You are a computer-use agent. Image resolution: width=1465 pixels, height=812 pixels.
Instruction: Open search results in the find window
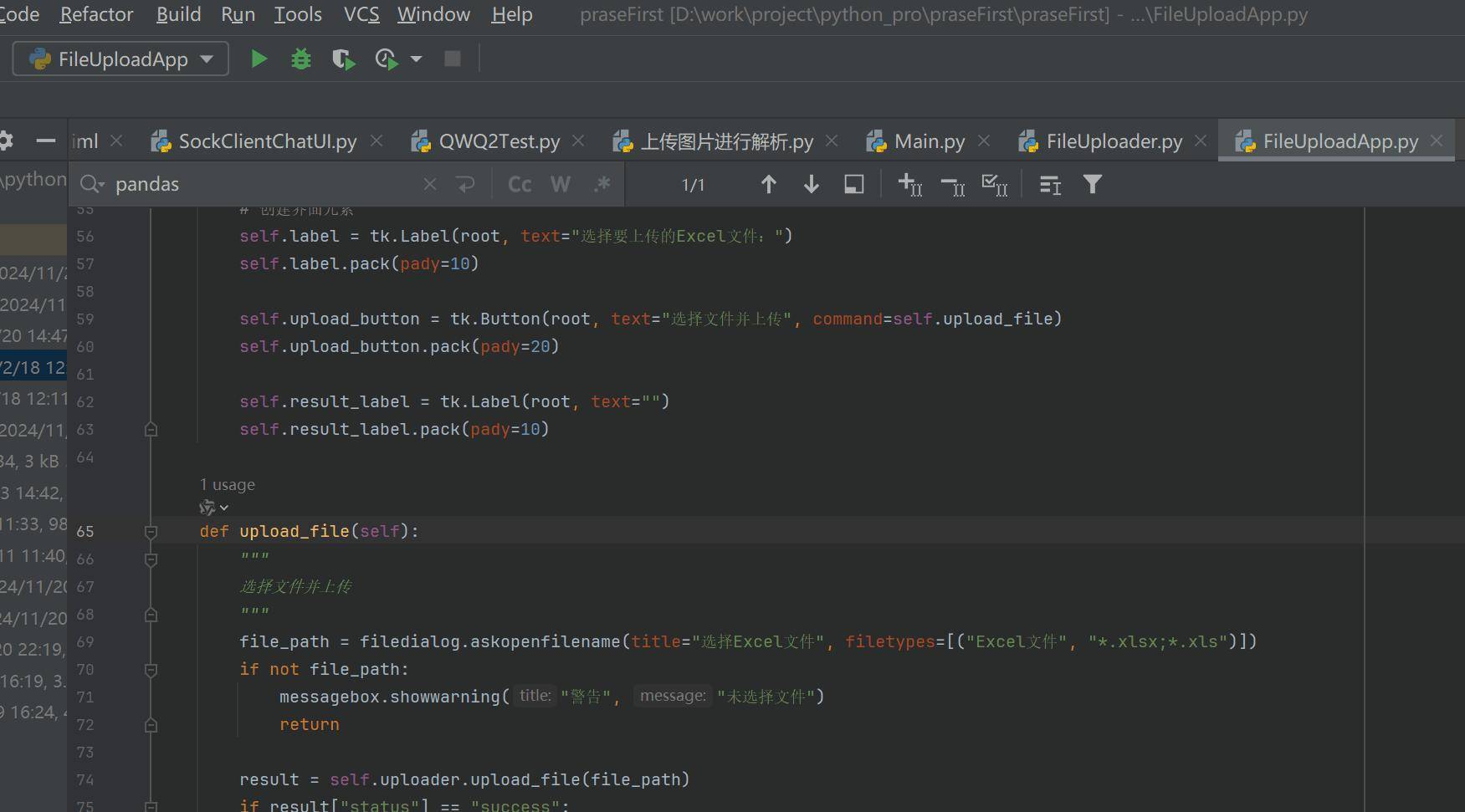[1050, 185]
